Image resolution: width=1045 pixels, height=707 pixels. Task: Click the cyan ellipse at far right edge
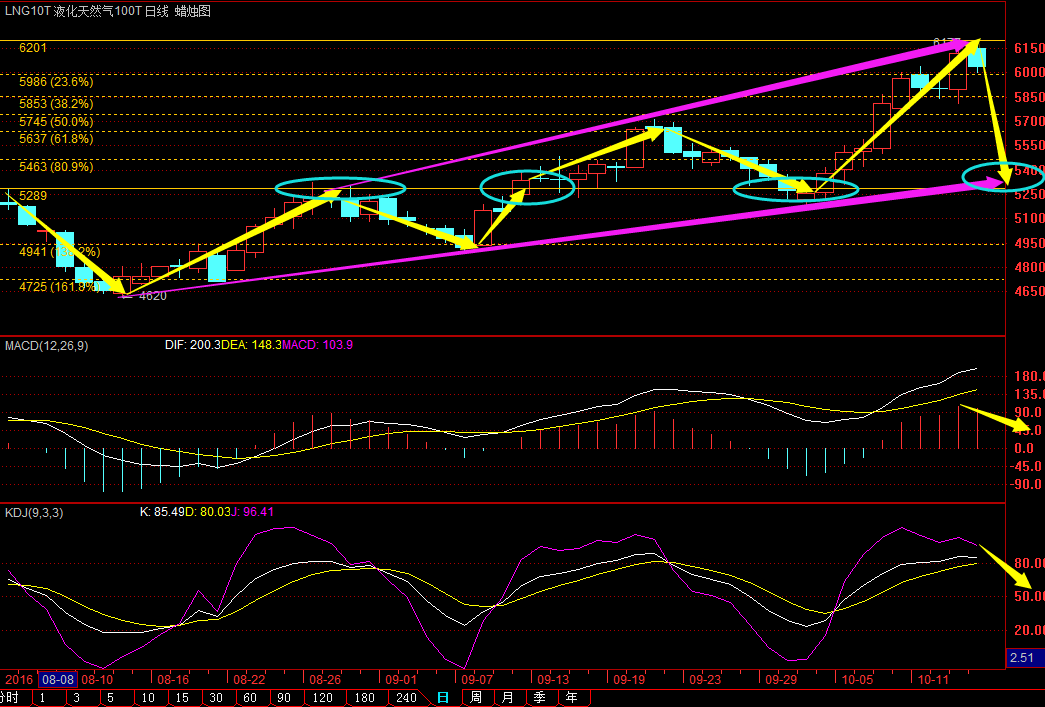[x=1003, y=178]
